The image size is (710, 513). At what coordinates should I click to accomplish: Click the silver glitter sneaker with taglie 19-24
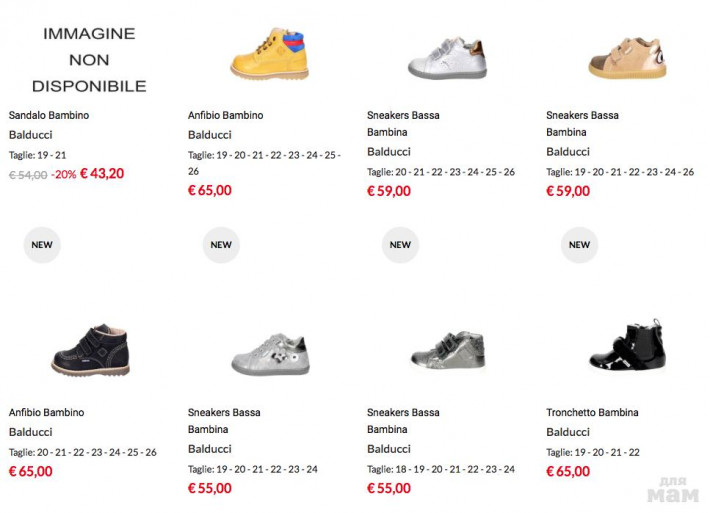268,352
